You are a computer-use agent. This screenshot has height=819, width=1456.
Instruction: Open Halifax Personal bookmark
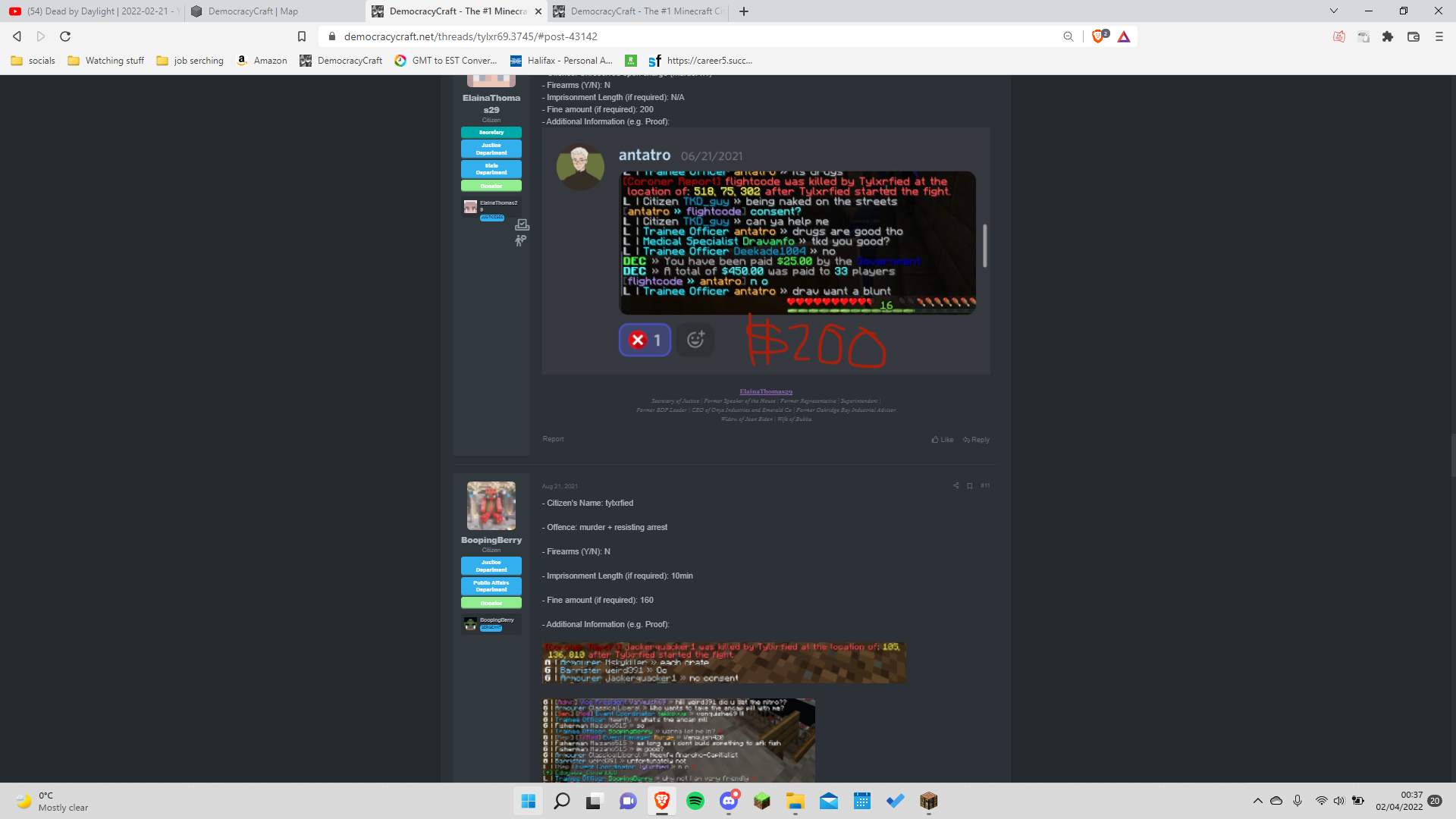(562, 61)
